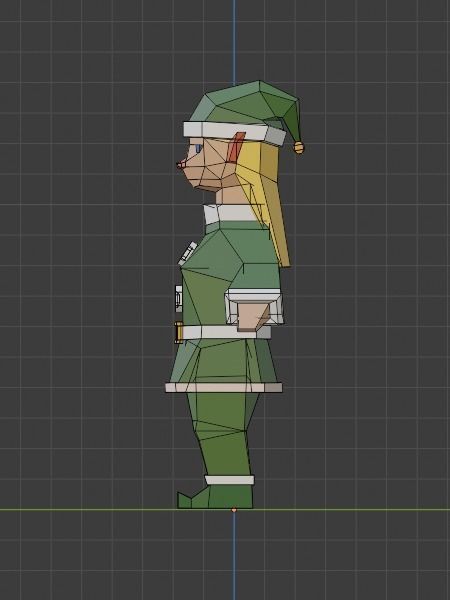Select the white hat brim band
Viewport: 450px width, 600px height.
pyautogui.click(x=234, y=132)
